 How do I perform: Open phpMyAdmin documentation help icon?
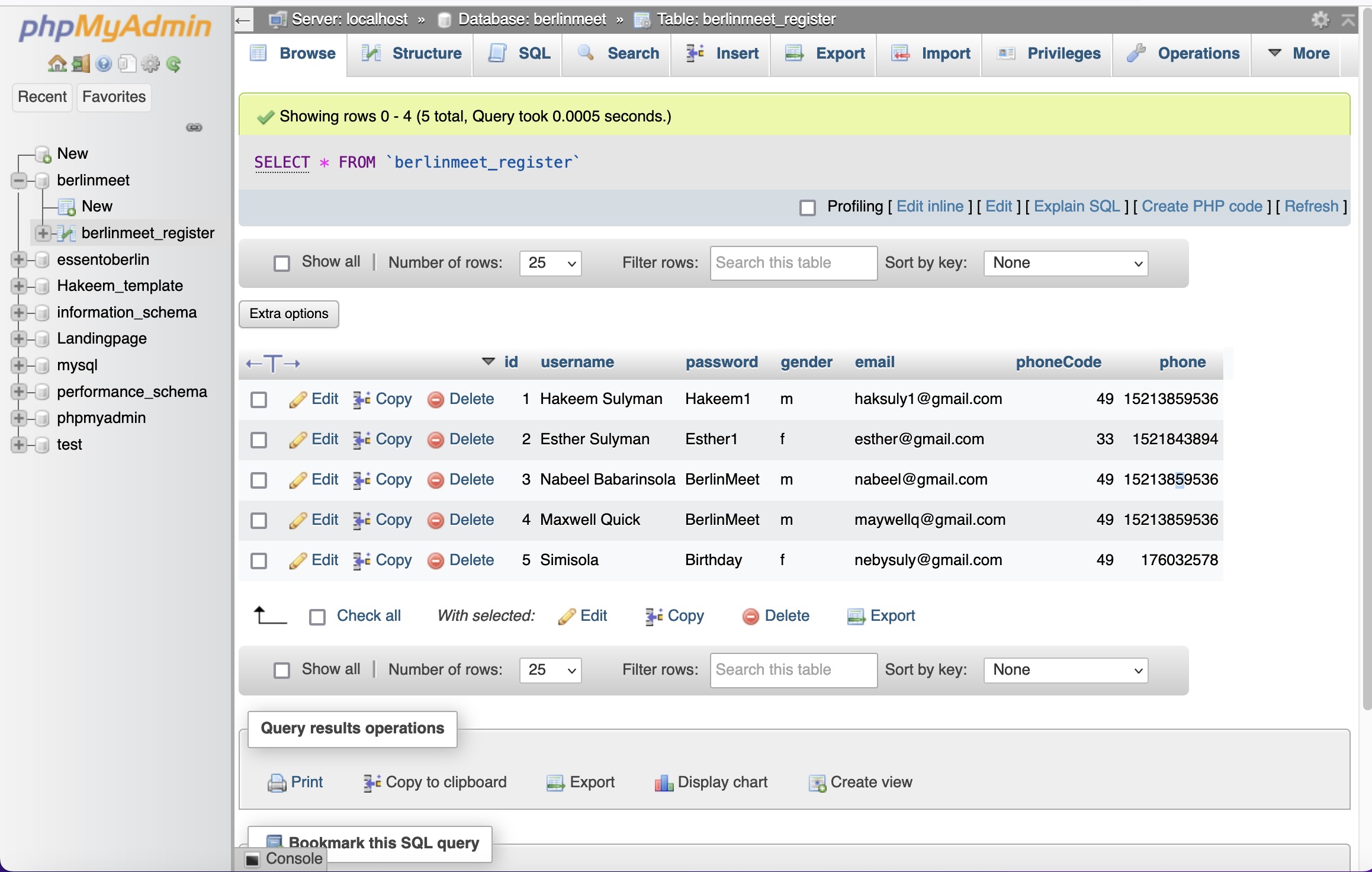click(104, 63)
